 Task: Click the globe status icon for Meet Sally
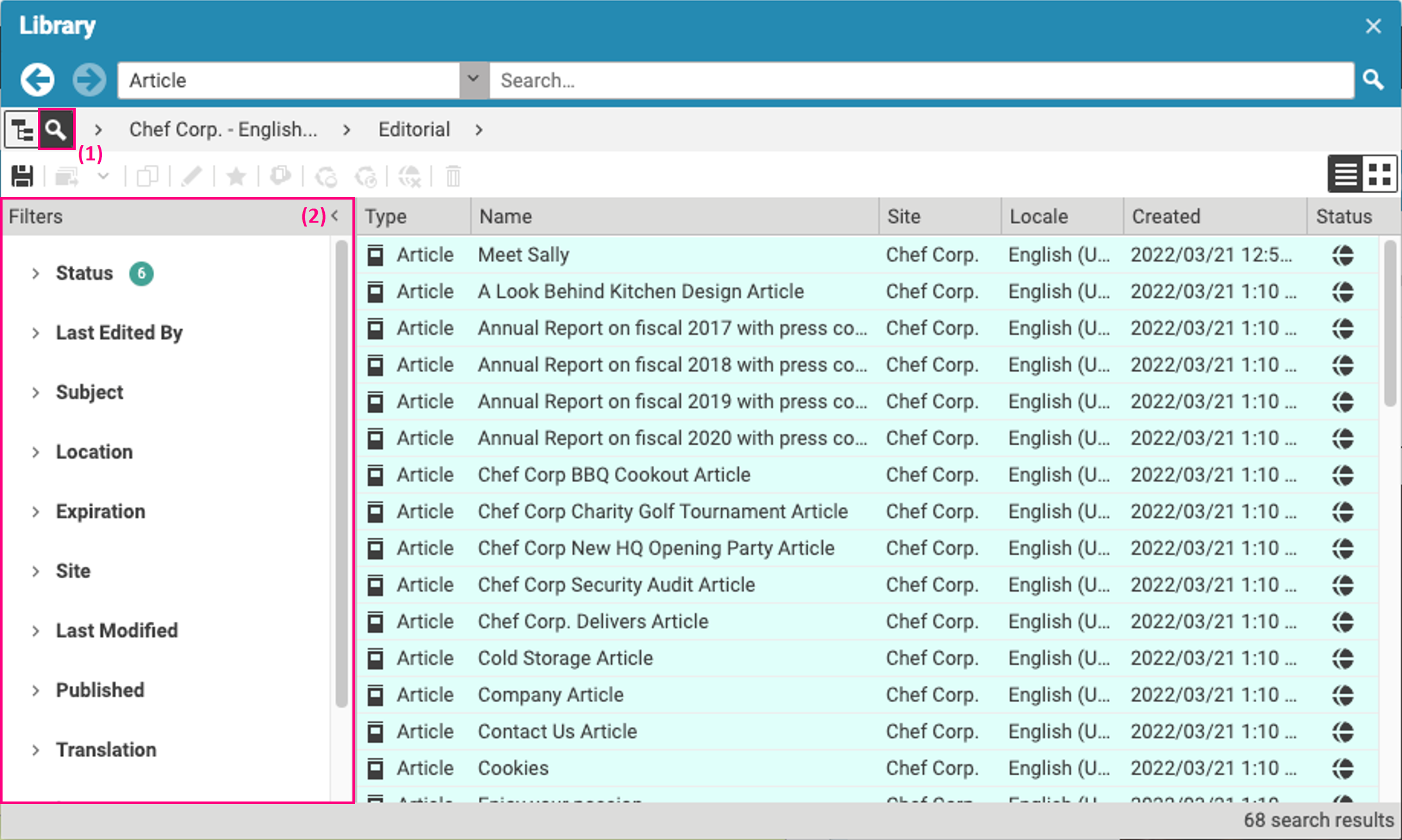pos(1342,255)
